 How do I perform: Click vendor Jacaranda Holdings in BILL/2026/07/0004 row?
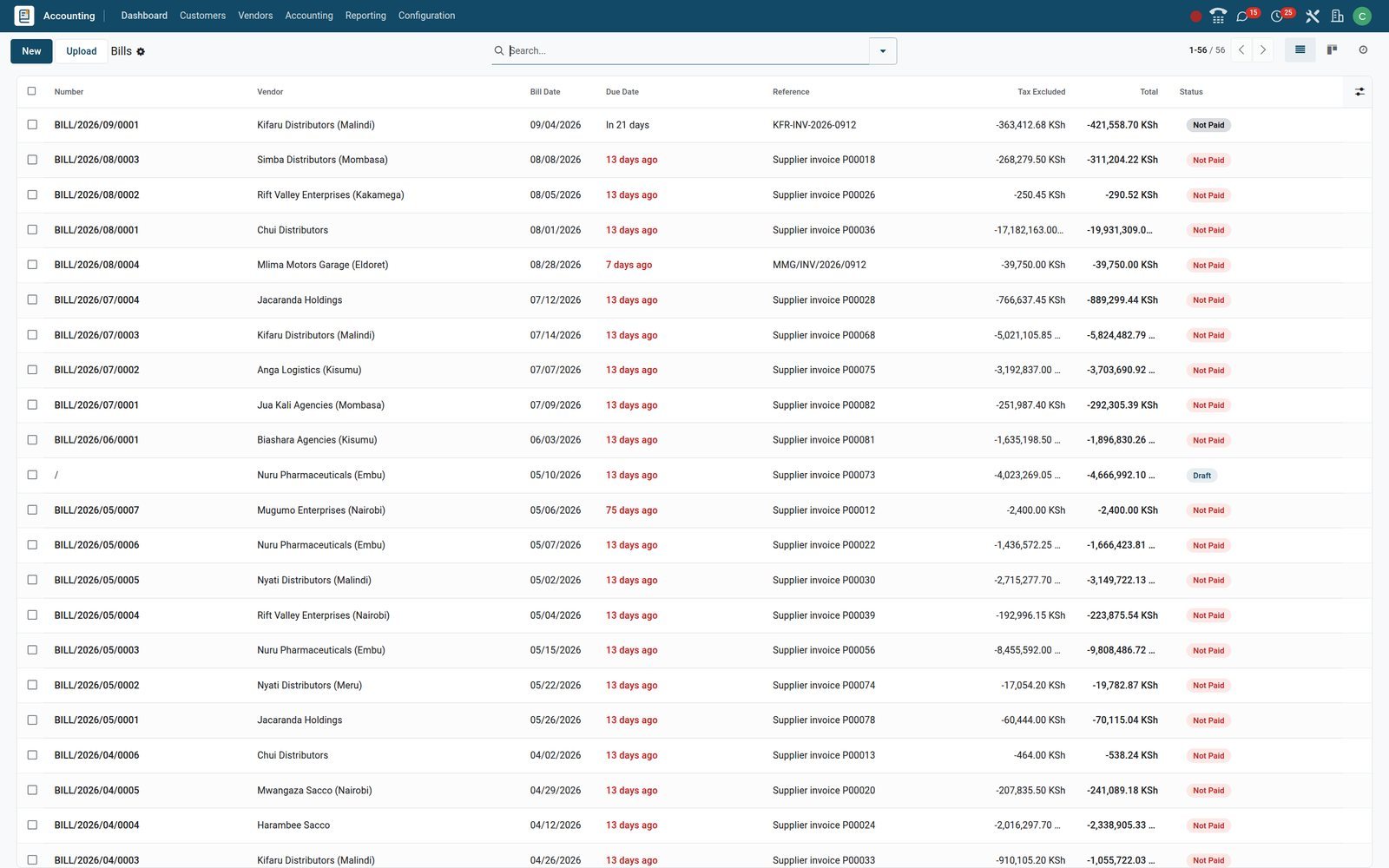pyautogui.click(x=300, y=300)
